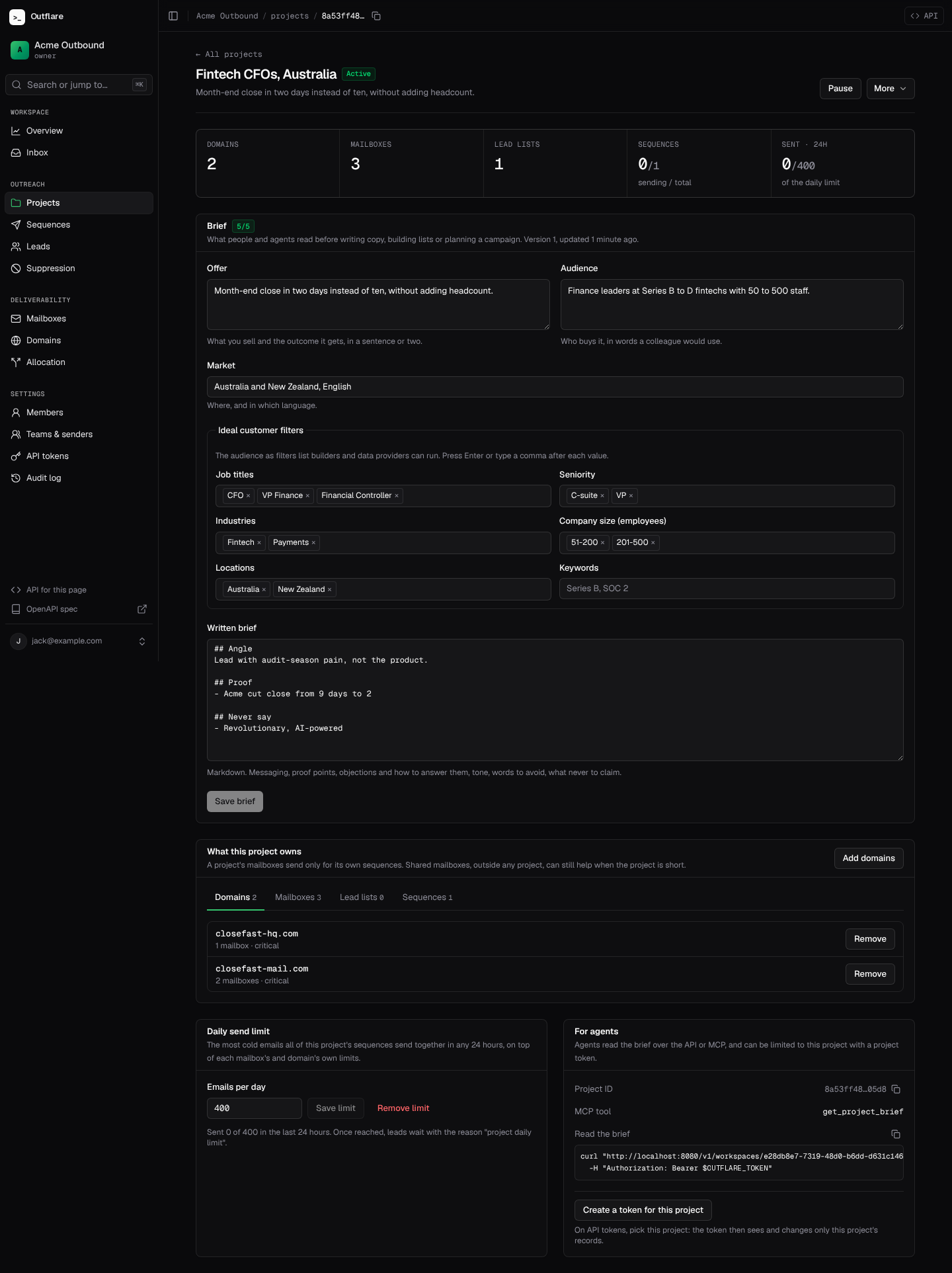Expand the jack@example.com account switcher

pyautogui.click(x=79, y=641)
